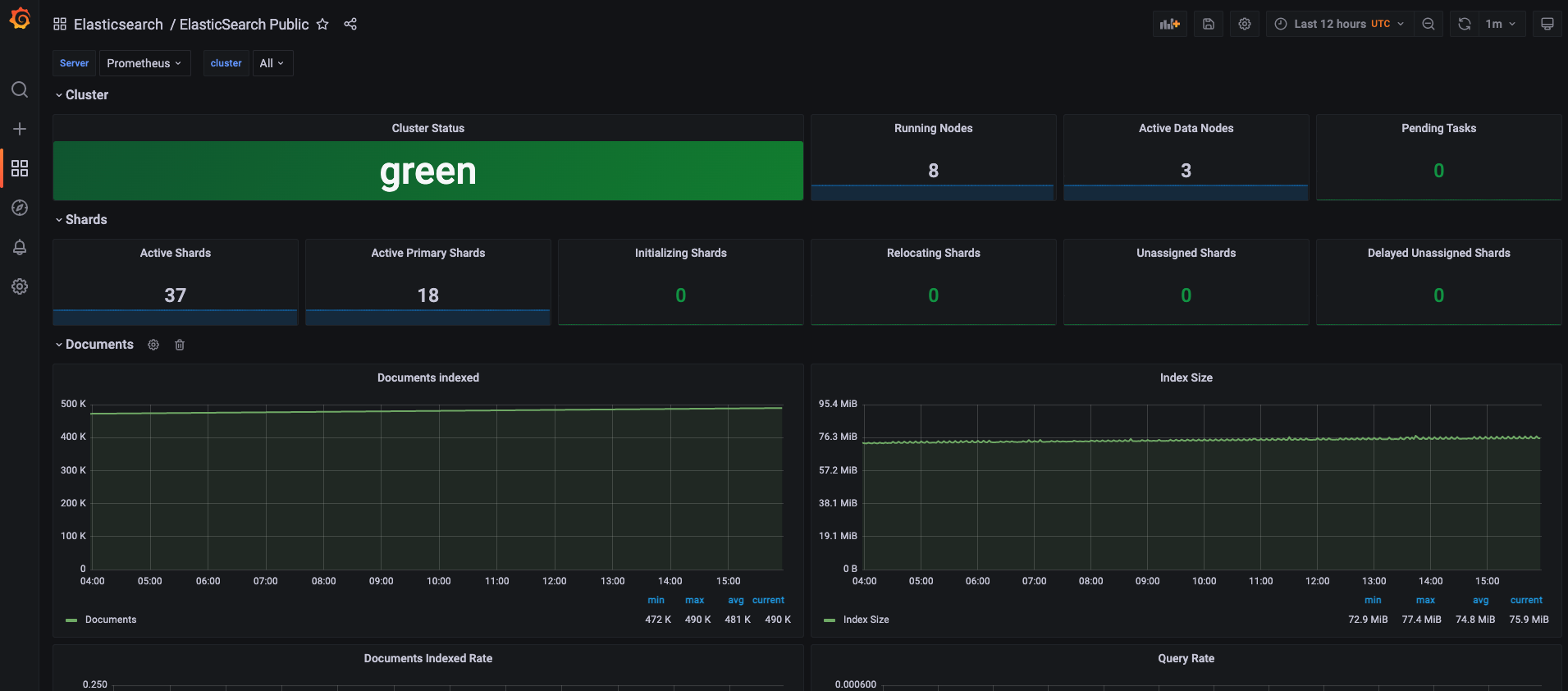Click the Server variable label
The width and height of the screenshot is (1568, 691).
[x=75, y=63]
